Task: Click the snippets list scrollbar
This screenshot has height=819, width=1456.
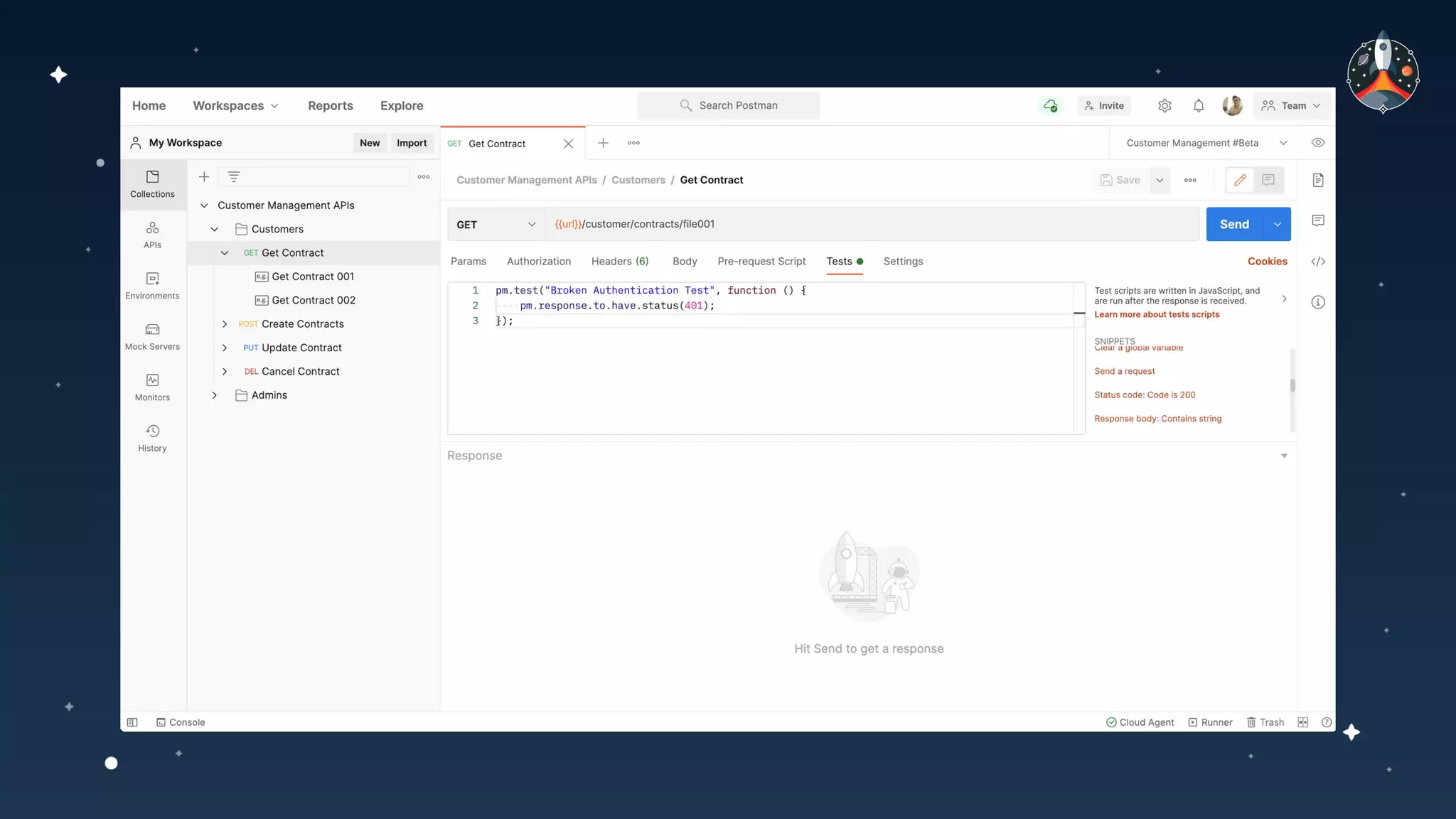Action: click(1292, 385)
